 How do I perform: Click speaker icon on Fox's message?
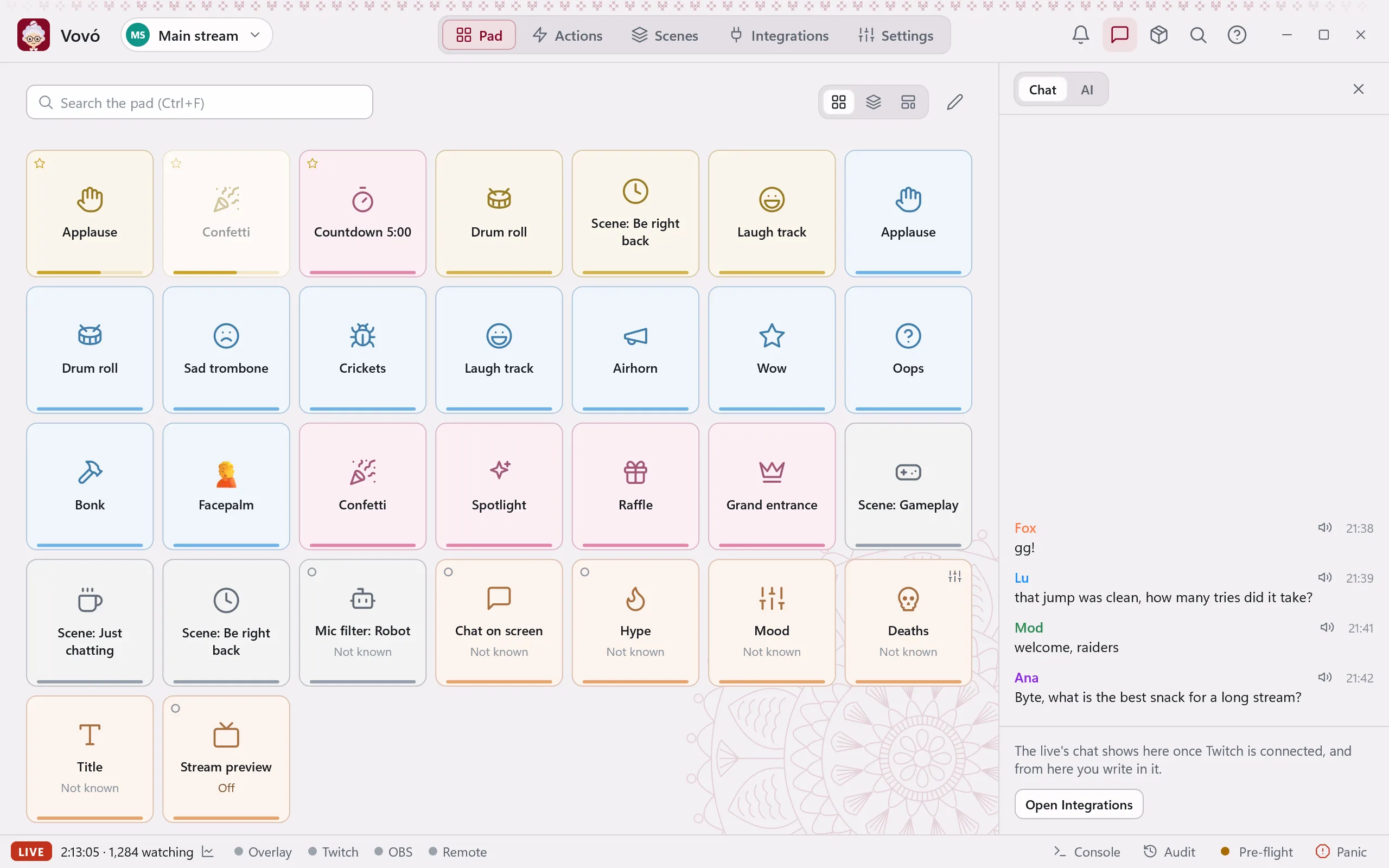coord(1325,527)
